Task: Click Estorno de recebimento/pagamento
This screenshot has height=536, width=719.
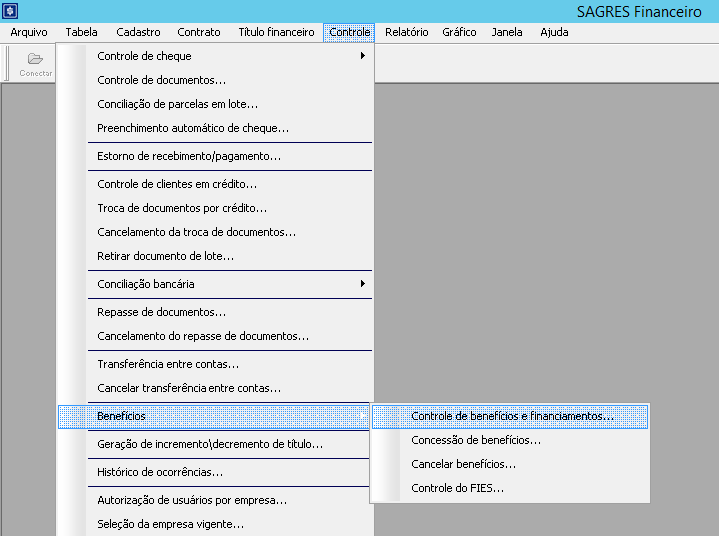Action: click(188, 156)
